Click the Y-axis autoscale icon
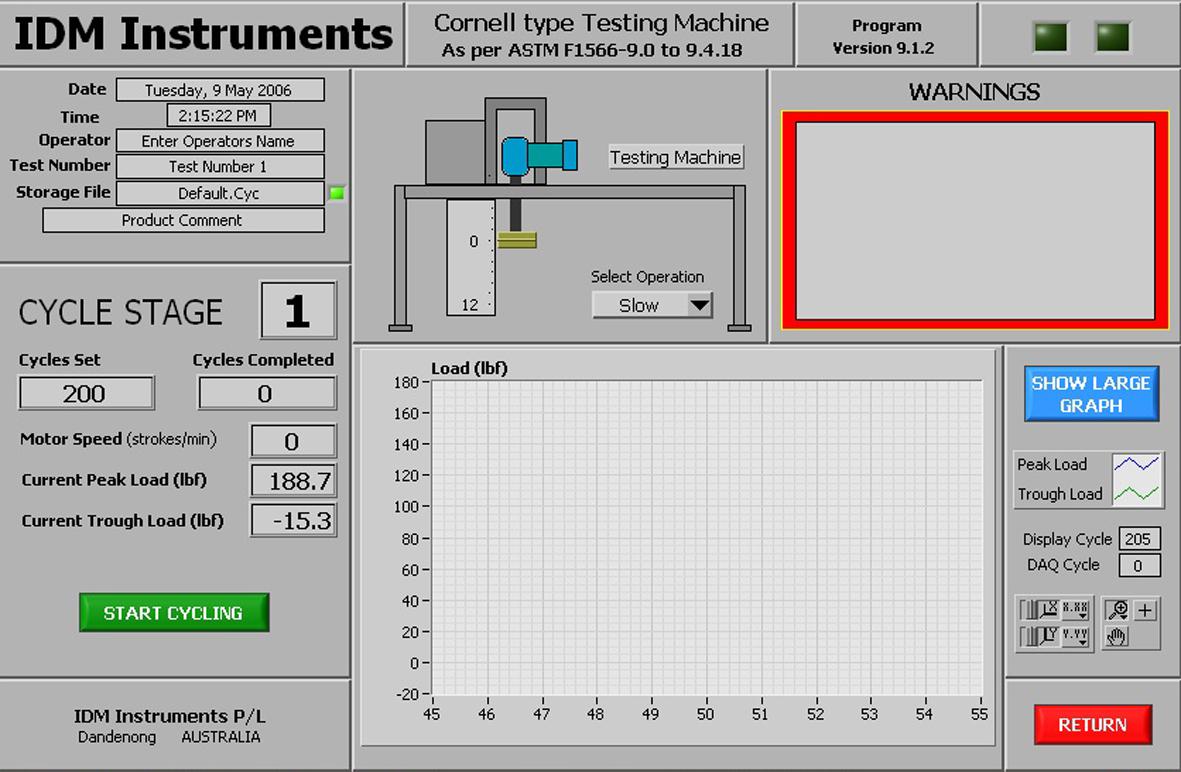This screenshot has height=772, width=1181. pyautogui.click(x=1048, y=636)
